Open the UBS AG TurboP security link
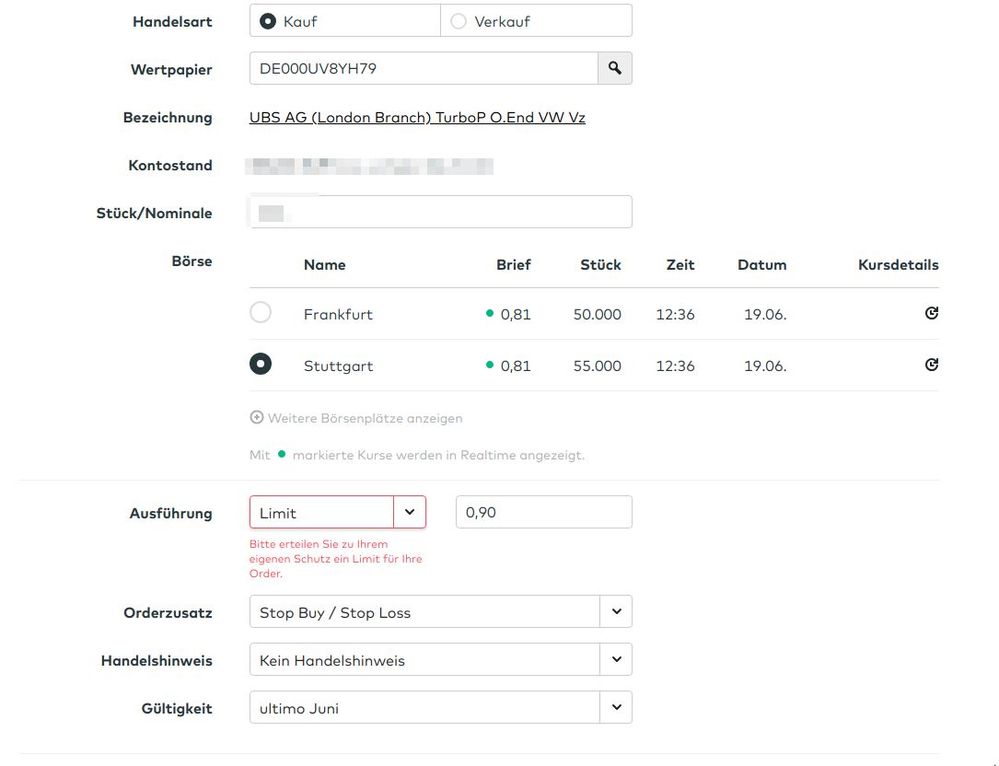Screen dimensions: 999x766 (x=417, y=117)
